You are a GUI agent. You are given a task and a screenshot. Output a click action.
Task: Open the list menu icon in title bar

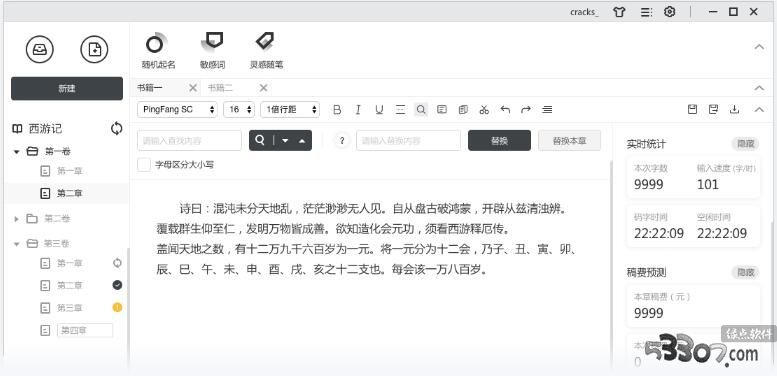coord(646,12)
